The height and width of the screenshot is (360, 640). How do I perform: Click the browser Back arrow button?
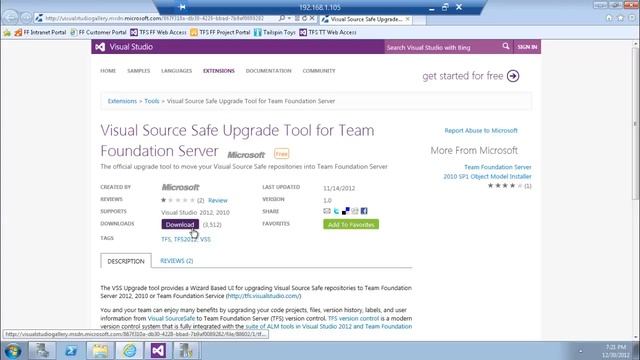(x=10, y=18)
